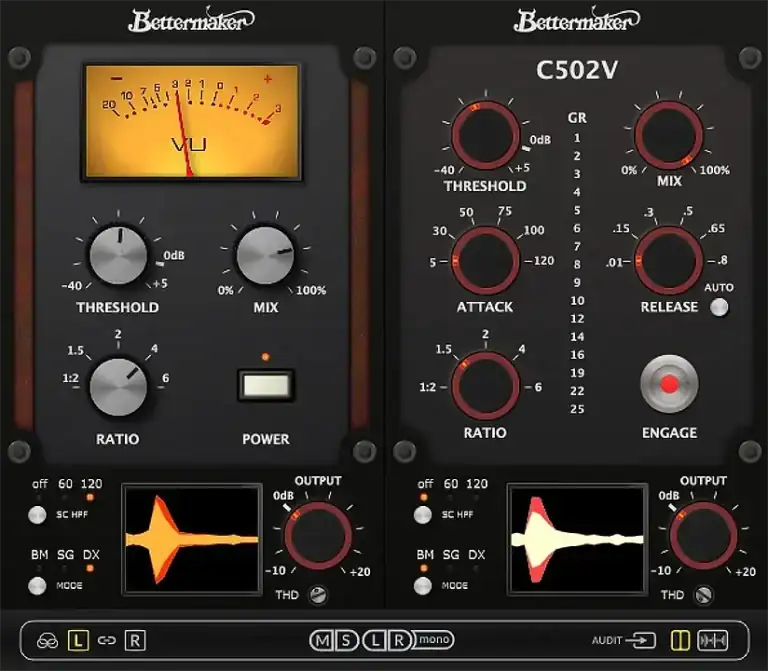Image resolution: width=768 pixels, height=671 pixels.
Task: Click the C502V panel BM mode indicator light
Action: [x=424, y=569]
